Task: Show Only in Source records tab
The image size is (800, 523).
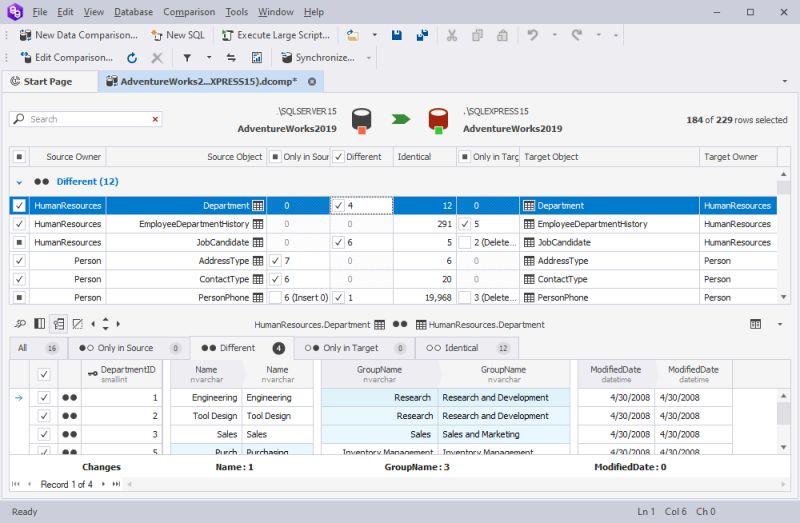Action: (129, 348)
